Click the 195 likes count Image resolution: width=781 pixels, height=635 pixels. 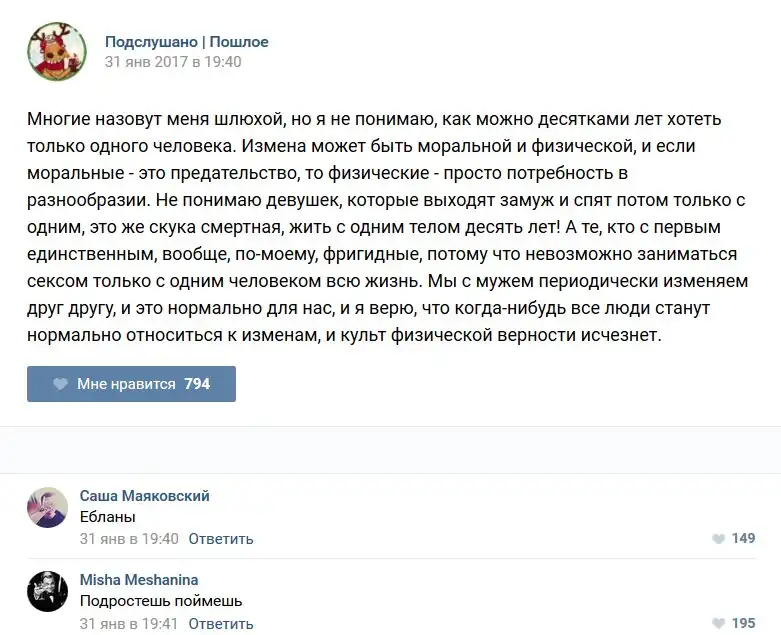coord(744,624)
